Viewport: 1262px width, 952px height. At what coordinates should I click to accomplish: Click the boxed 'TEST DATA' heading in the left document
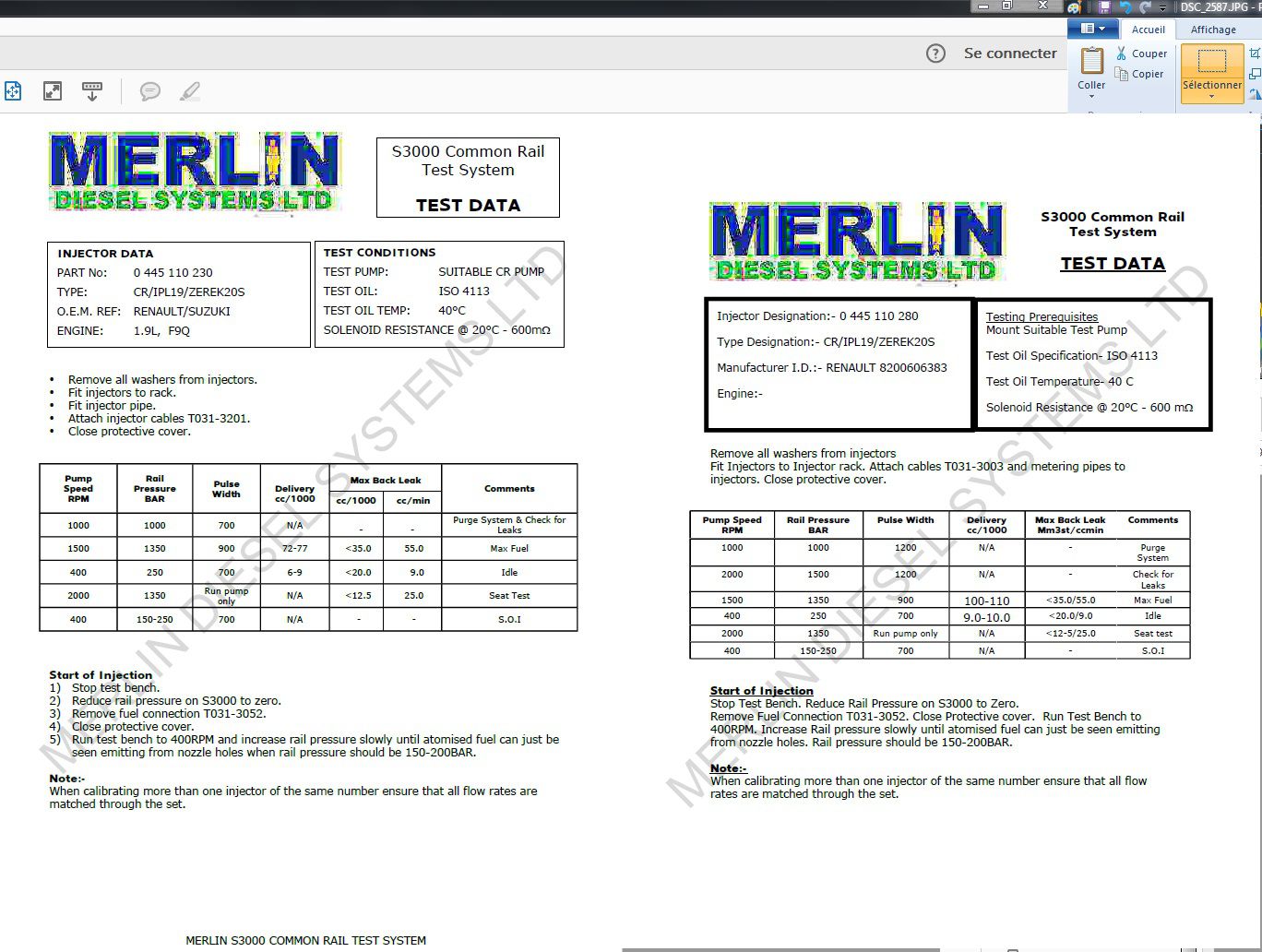tap(468, 205)
